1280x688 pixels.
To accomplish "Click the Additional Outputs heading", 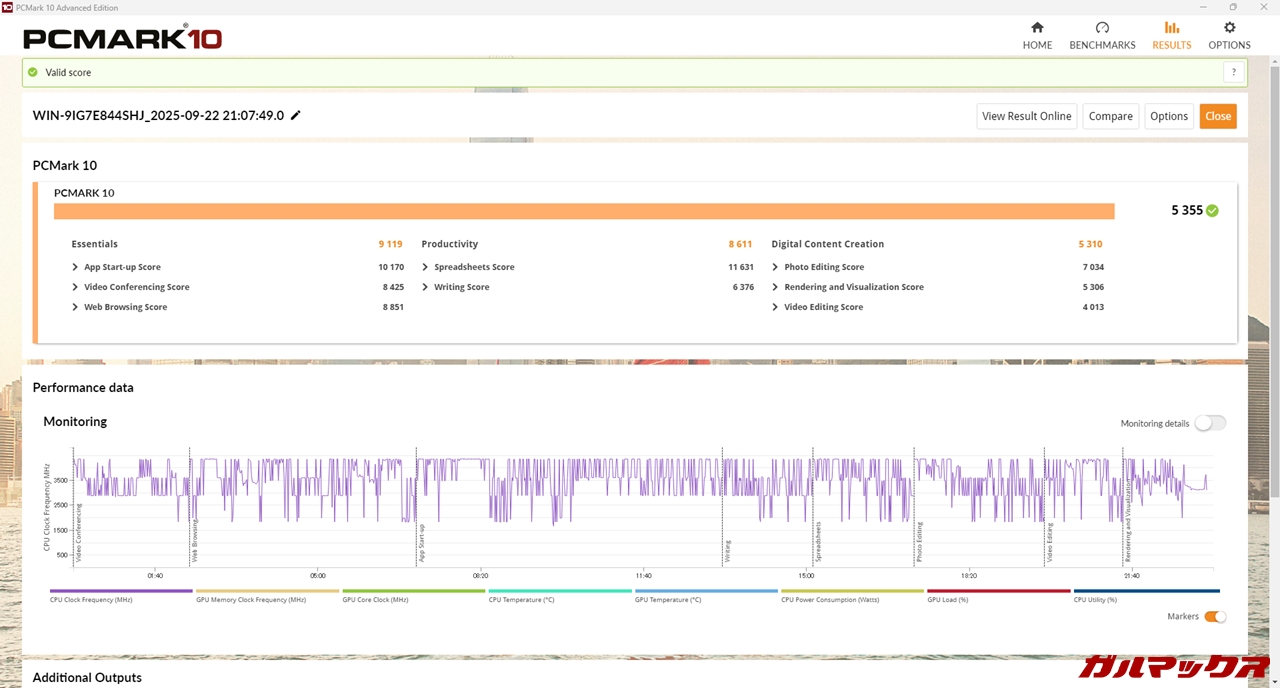I will (x=87, y=678).
